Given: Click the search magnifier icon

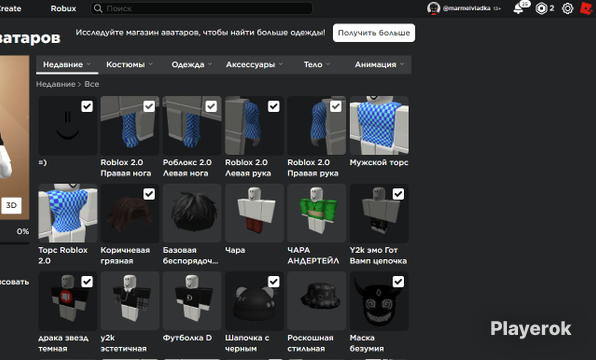Looking at the screenshot, I should (98, 8).
